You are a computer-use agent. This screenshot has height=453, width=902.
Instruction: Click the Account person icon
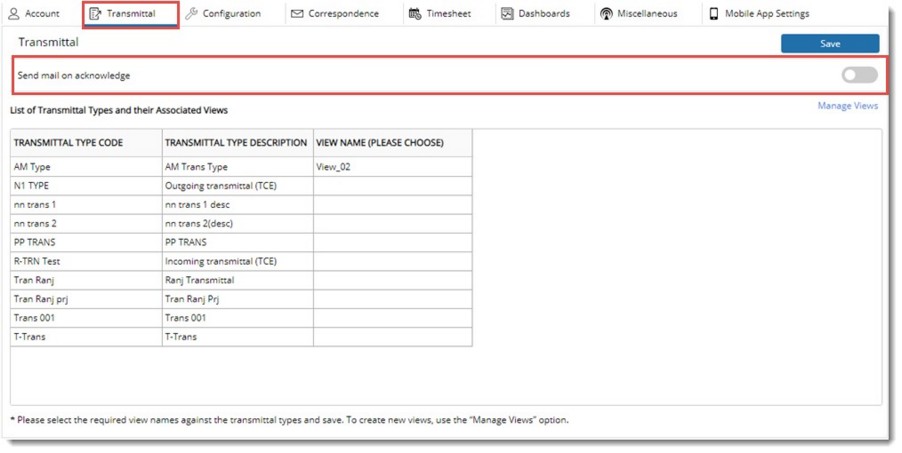(14, 14)
